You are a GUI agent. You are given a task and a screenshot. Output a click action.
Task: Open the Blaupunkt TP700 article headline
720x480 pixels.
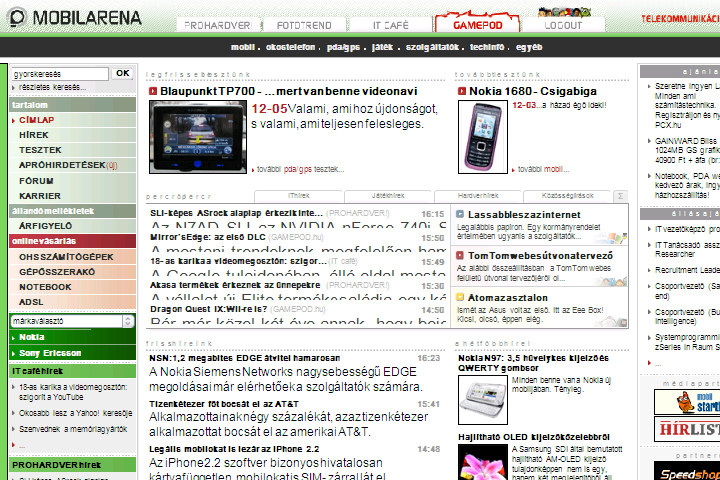288,91
